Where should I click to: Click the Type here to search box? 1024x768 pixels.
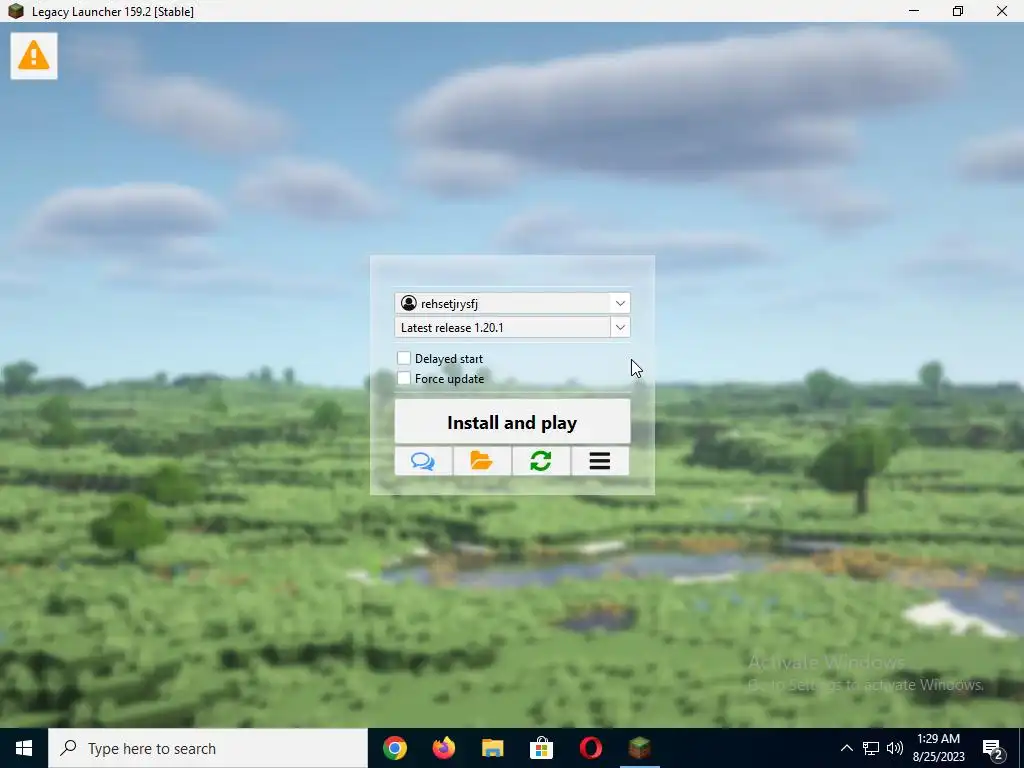pyautogui.click(x=208, y=748)
